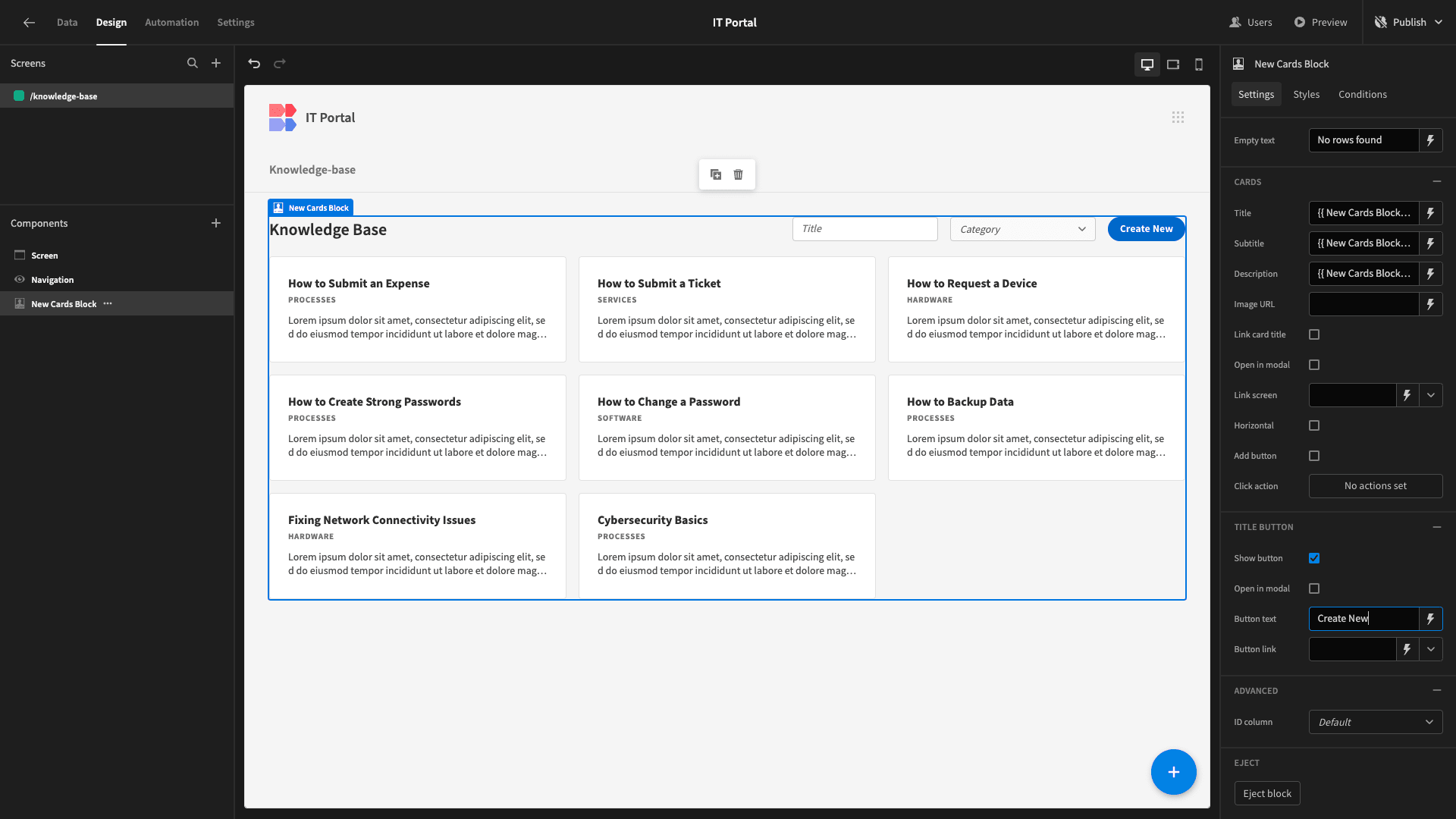Search screens with magnifier icon

click(193, 64)
